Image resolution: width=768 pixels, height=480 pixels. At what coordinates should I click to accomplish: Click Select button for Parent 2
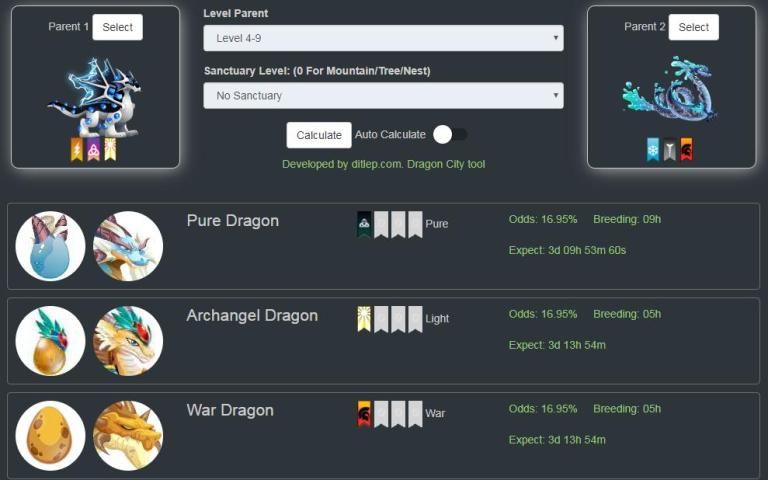[x=694, y=27]
